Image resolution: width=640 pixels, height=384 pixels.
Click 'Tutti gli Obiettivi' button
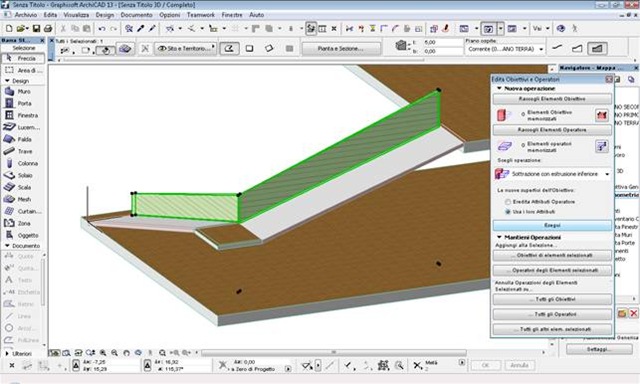[552, 300]
